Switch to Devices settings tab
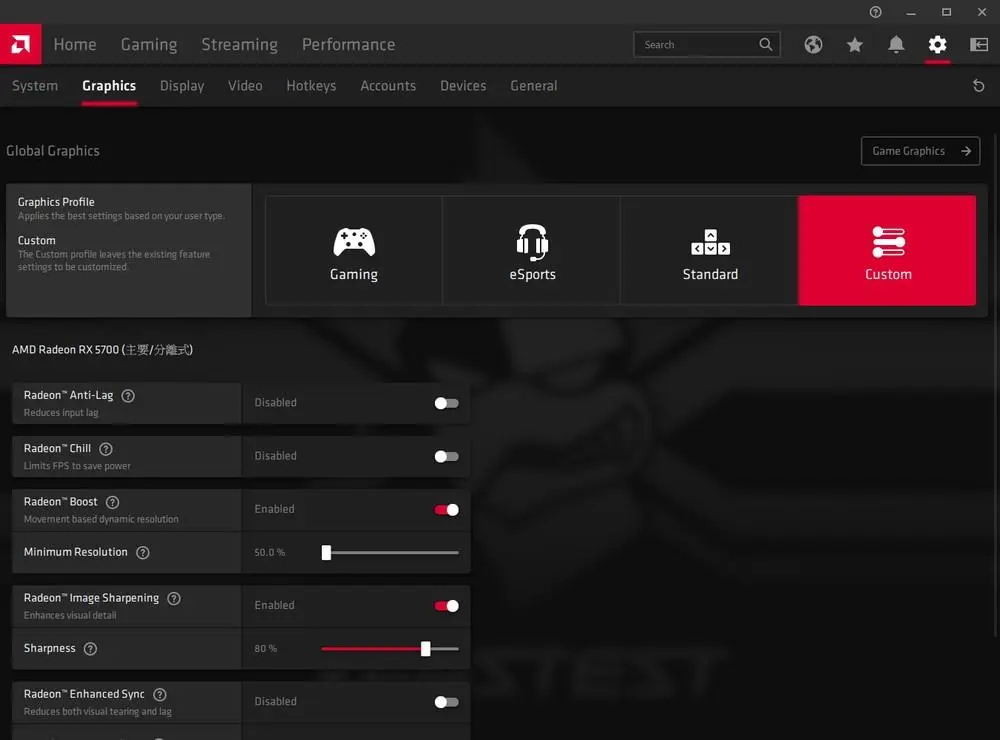This screenshot has height=740, width=1000. 463,85
